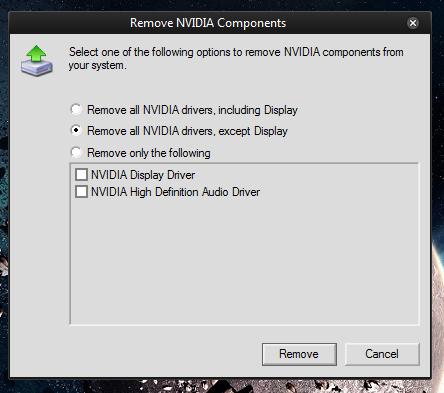Close the Remove NVIDIA Components dialog
Screen dimensions: 444x393
413,23
